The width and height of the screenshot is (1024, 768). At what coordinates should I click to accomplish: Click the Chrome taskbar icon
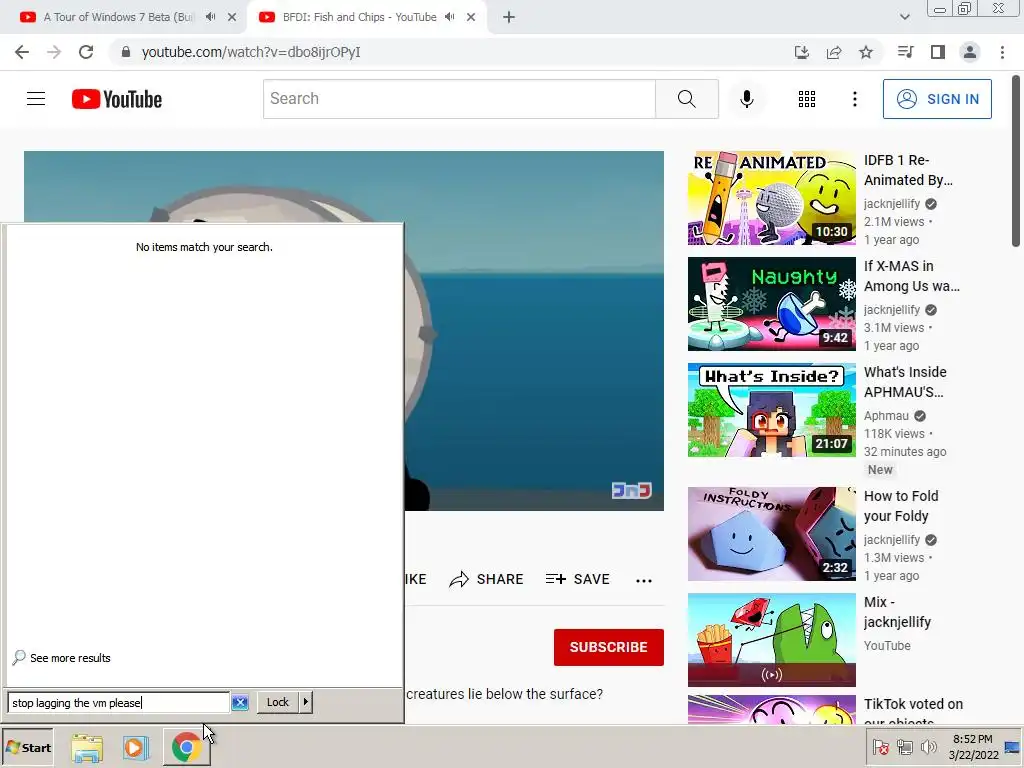coord(186,748)
